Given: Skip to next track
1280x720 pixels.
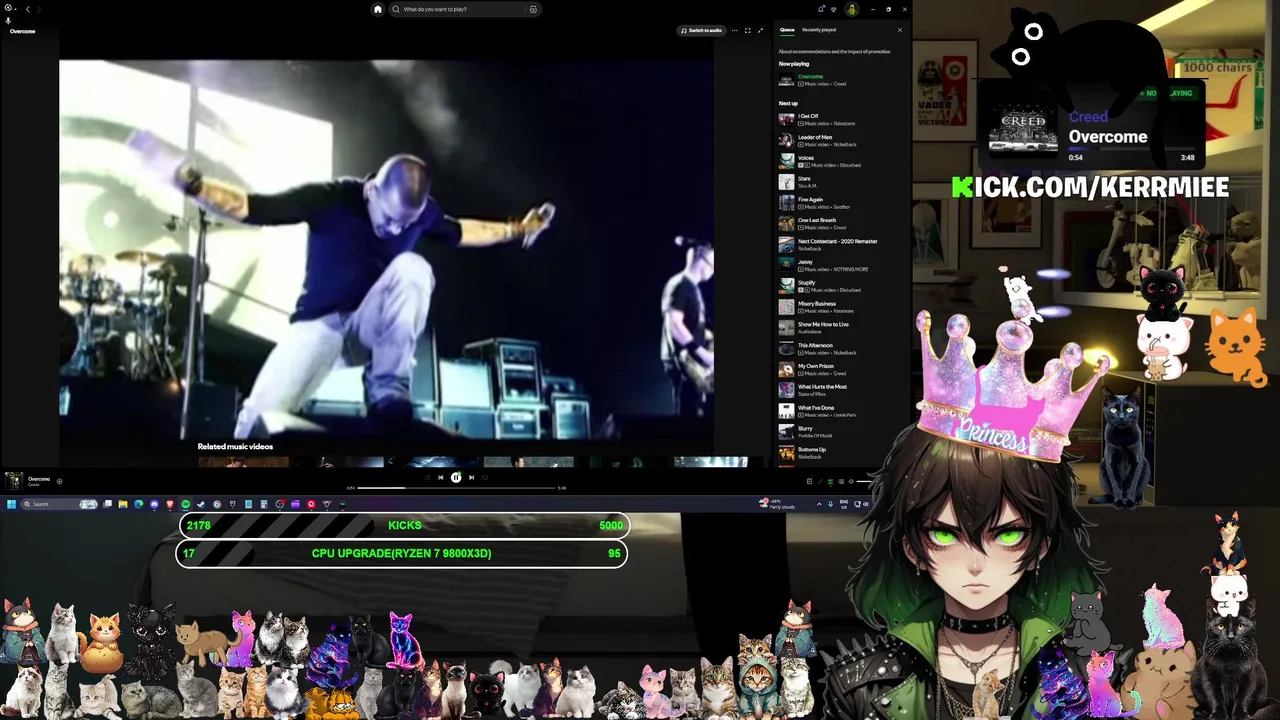Looking at the screenshot, I should coord(471,477).
